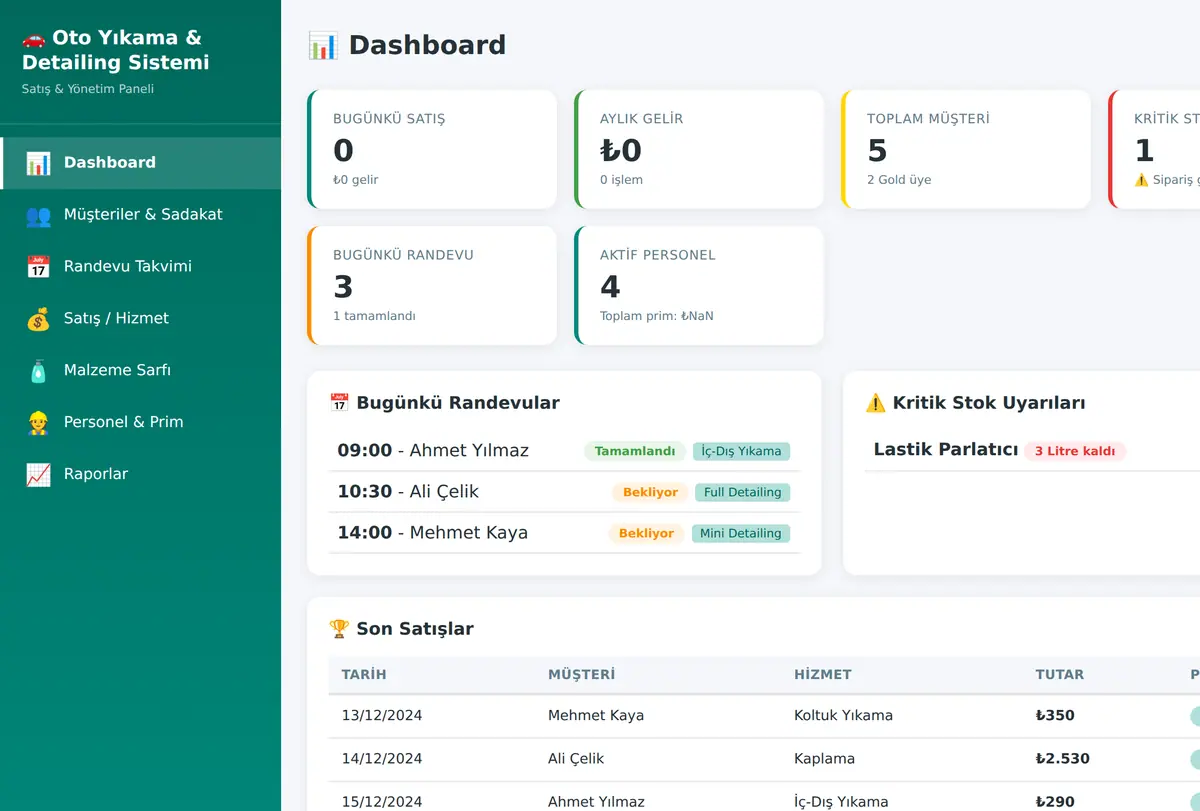Open the Dashboard menu item
This screenshot has height=811, width=1200.
point(140,163)
